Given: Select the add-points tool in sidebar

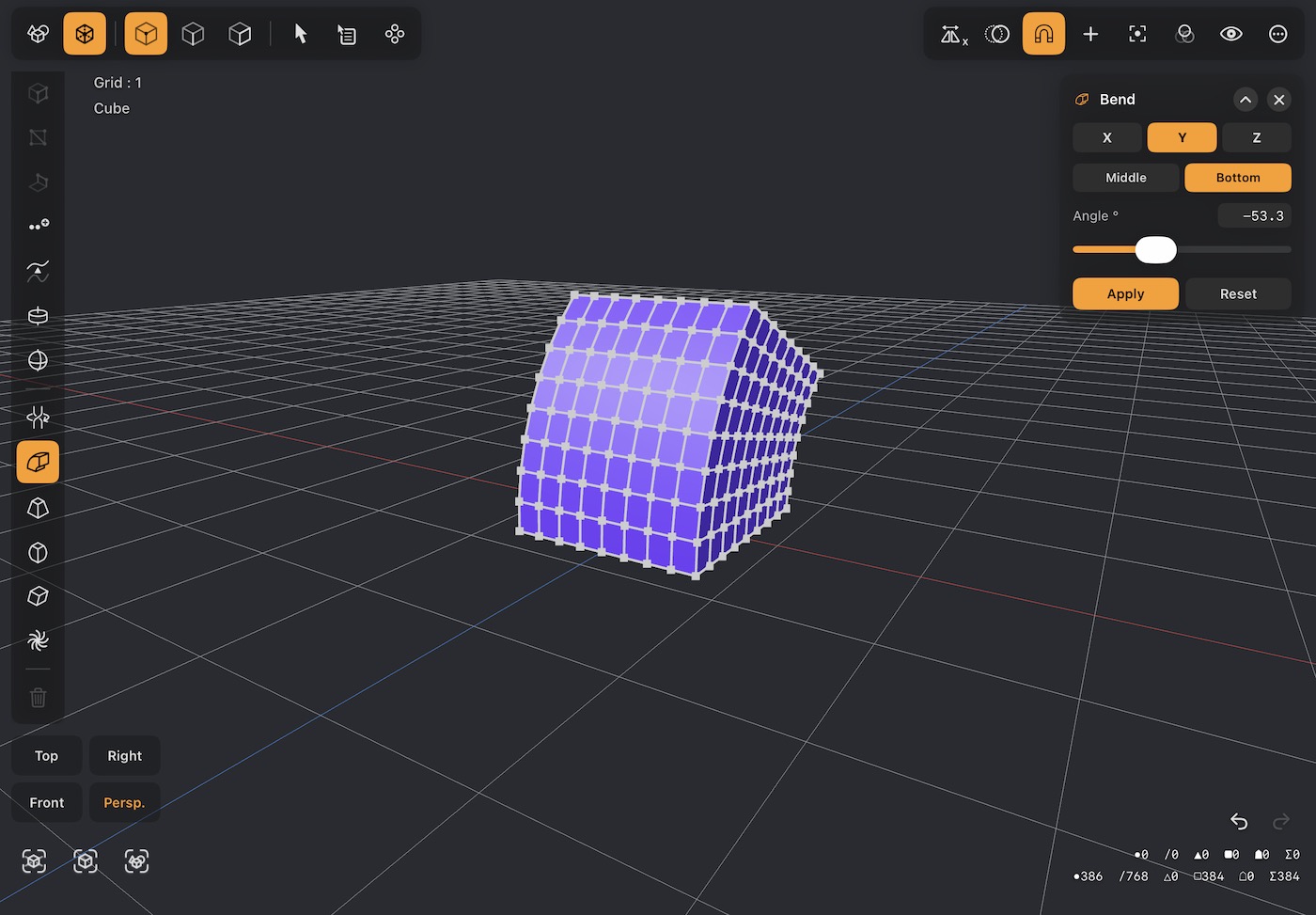Looking at the screenshot, I should pos(39,226).
